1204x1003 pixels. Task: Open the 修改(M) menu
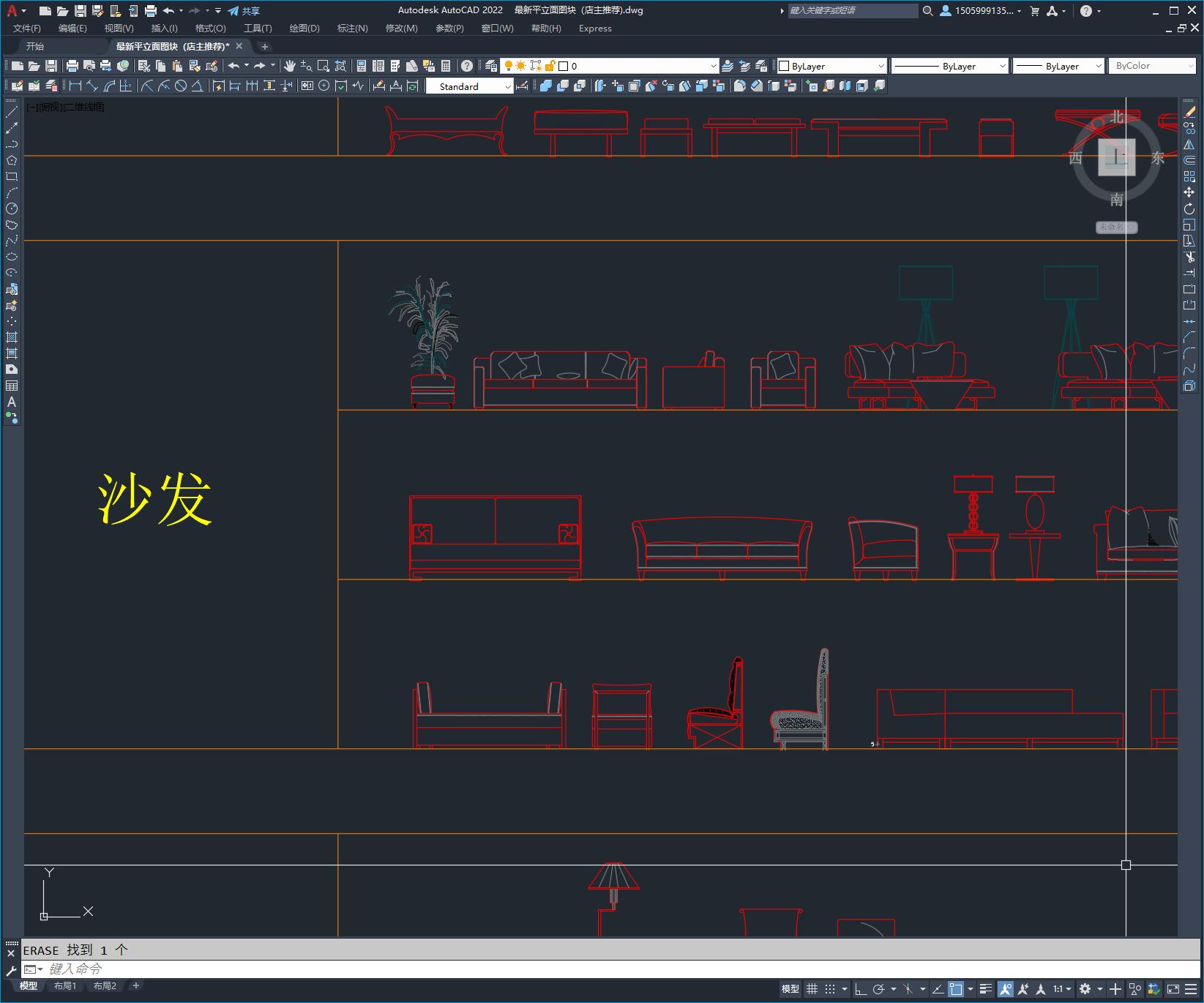pyautogui.click(x=402, y=28)
